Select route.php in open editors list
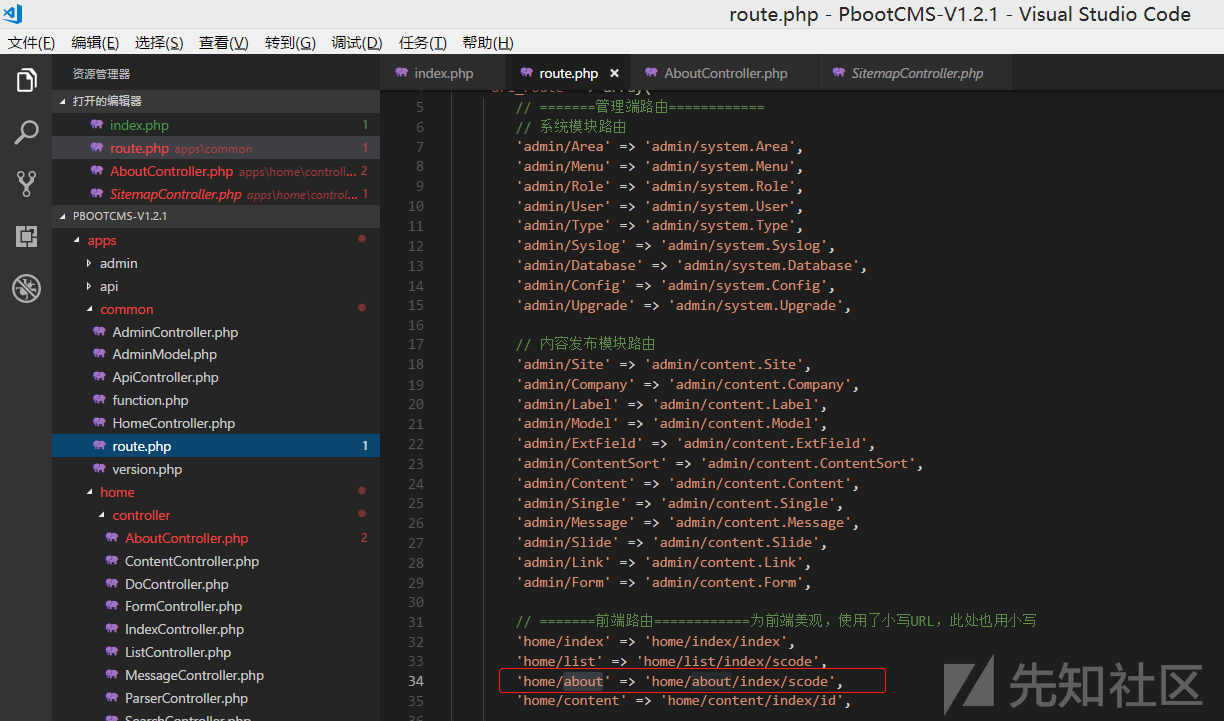Viewport: 1224px width, 721px height. (x=216, y=148)
